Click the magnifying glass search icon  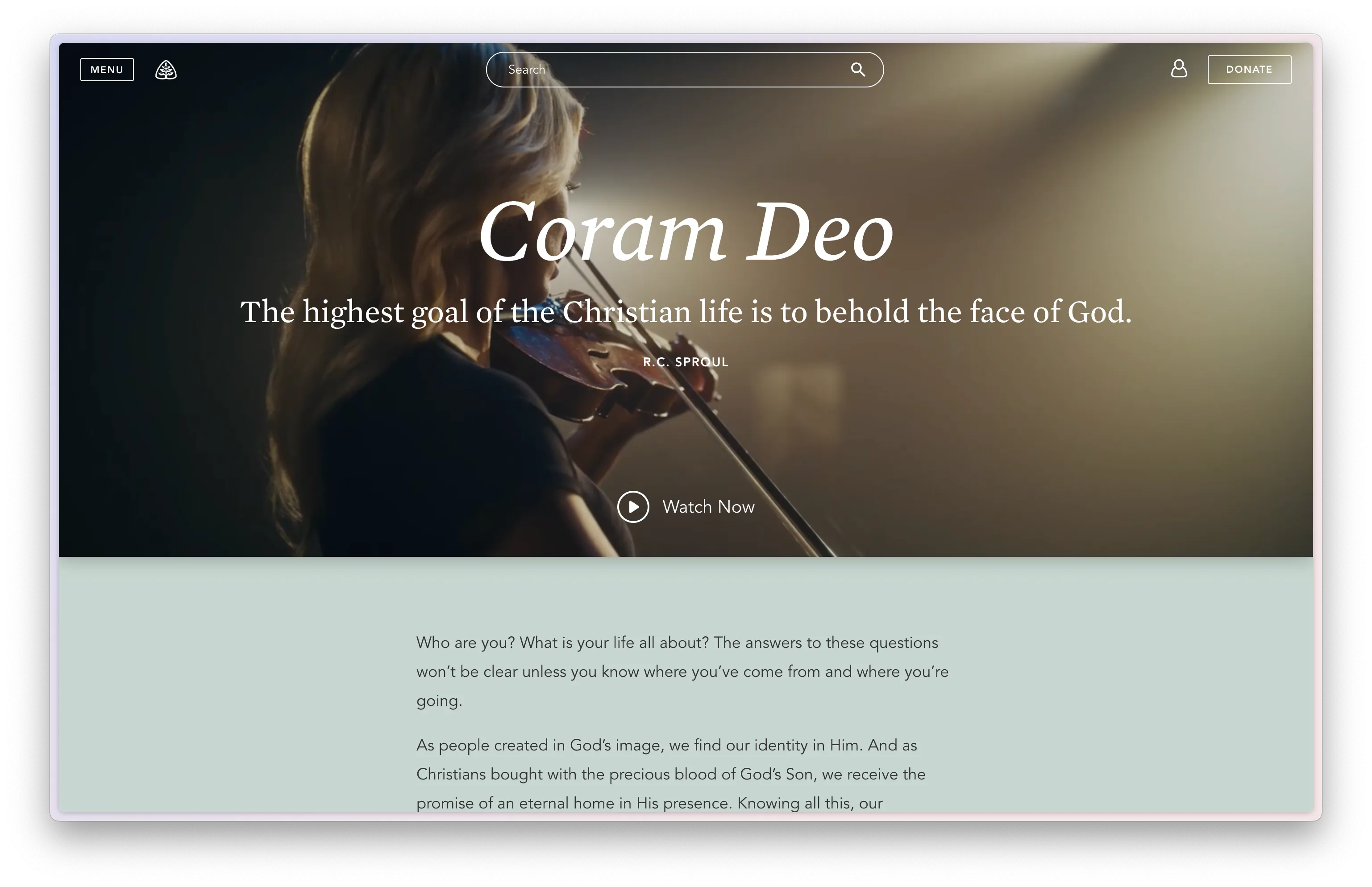tap(858, 70)
